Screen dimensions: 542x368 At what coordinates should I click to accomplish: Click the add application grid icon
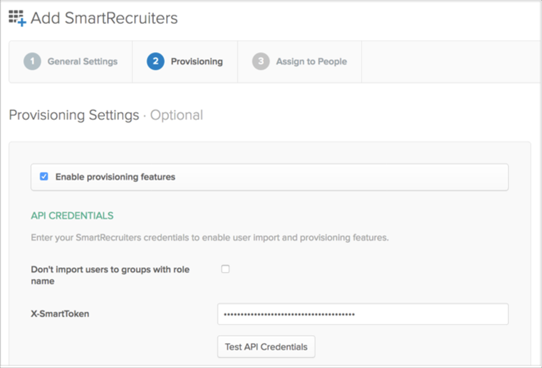point(17,18)
